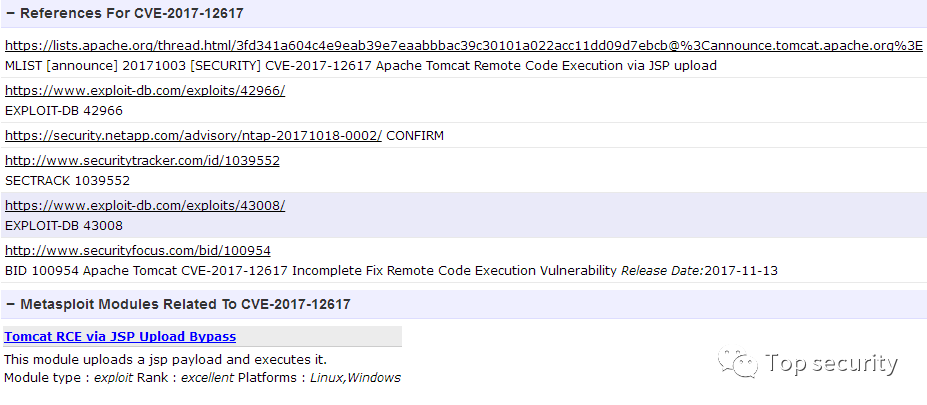Click the MLIST announce description text
This screenshot has width=927, height=405.
coord(361,66)
